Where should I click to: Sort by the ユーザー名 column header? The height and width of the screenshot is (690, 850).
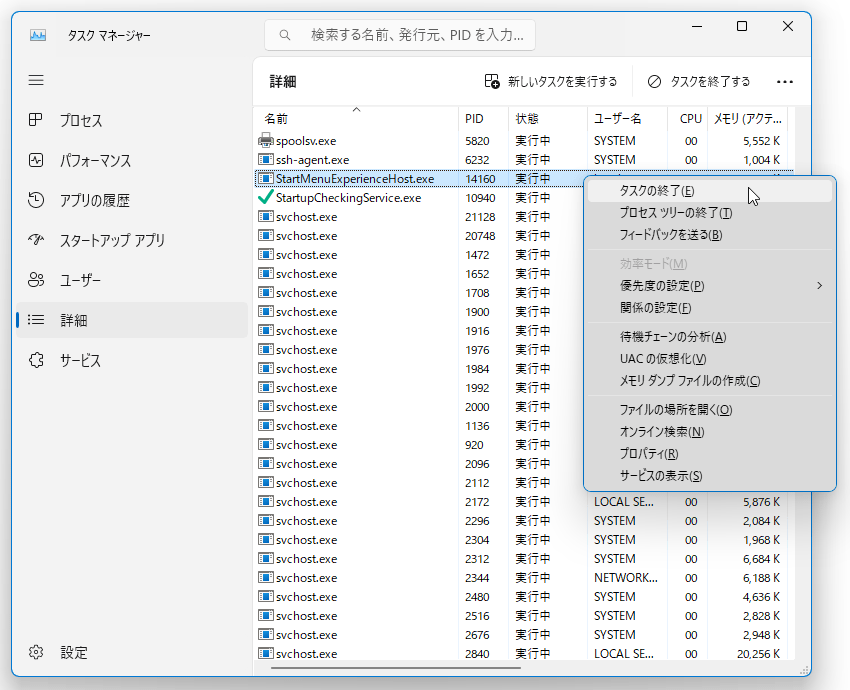pyautogui.click(x=627, y=118)
